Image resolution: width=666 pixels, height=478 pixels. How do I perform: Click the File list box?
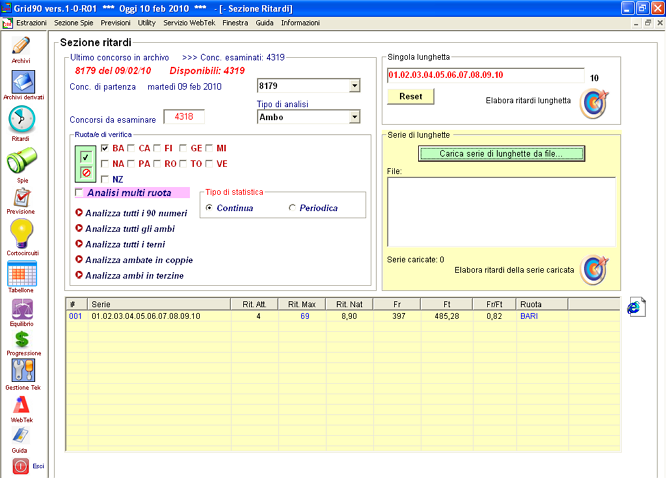501,212
